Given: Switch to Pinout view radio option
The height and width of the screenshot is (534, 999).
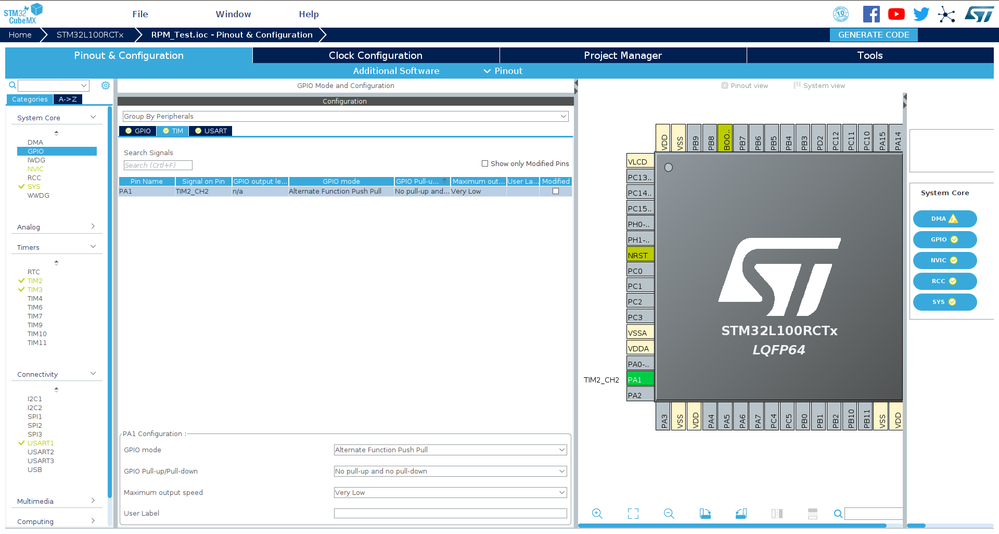Looking at the screenshot, I should pyautogui.click(x=724, y=85).
